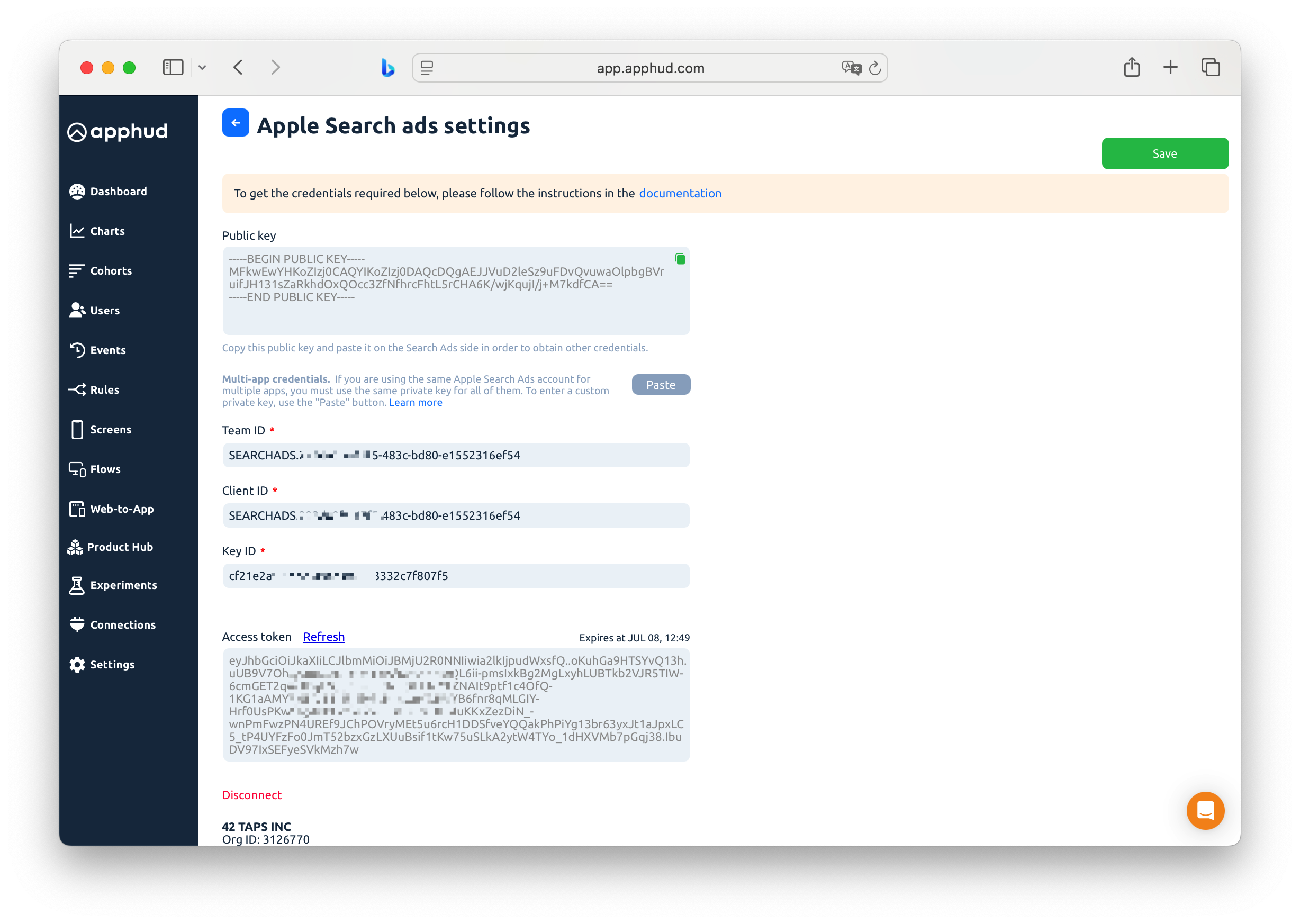This screenshot has height=924, width=1300.
Task: Click the app.apphud.com address bar
Action: coord(649,68)
